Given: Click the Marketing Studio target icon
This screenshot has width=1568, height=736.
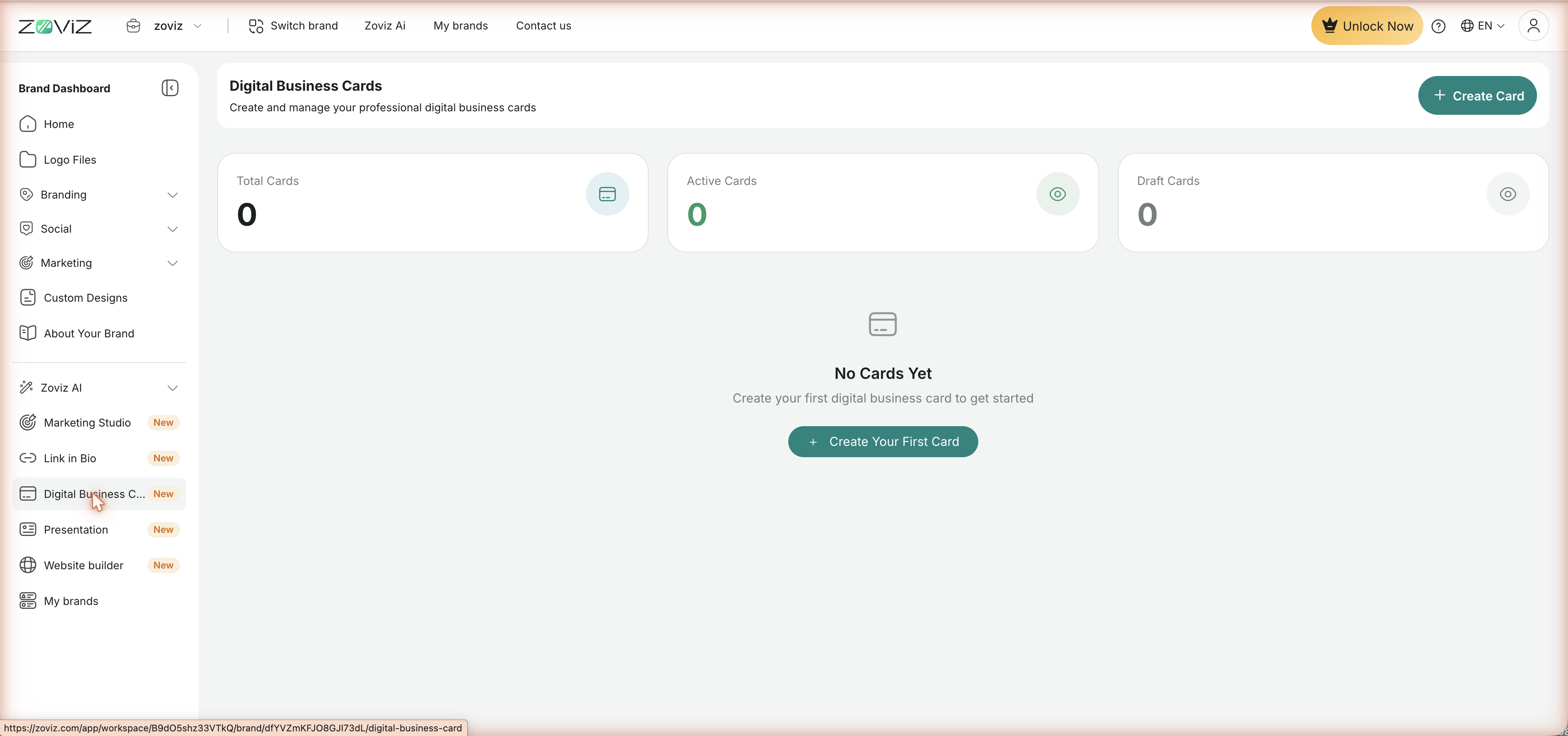Looking at the screenshot, I should [x=28, y=423].
